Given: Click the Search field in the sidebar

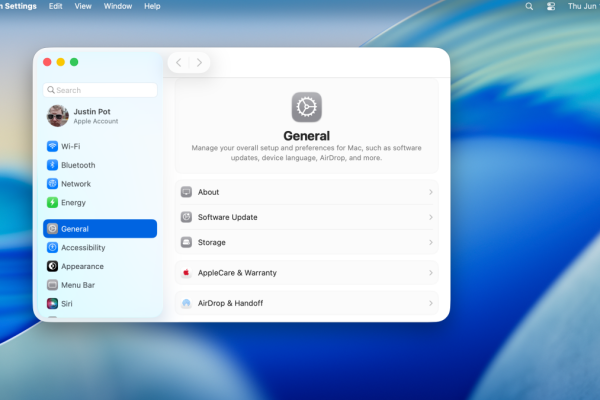Looking at the screenshot, I should (x=100, y=90).
